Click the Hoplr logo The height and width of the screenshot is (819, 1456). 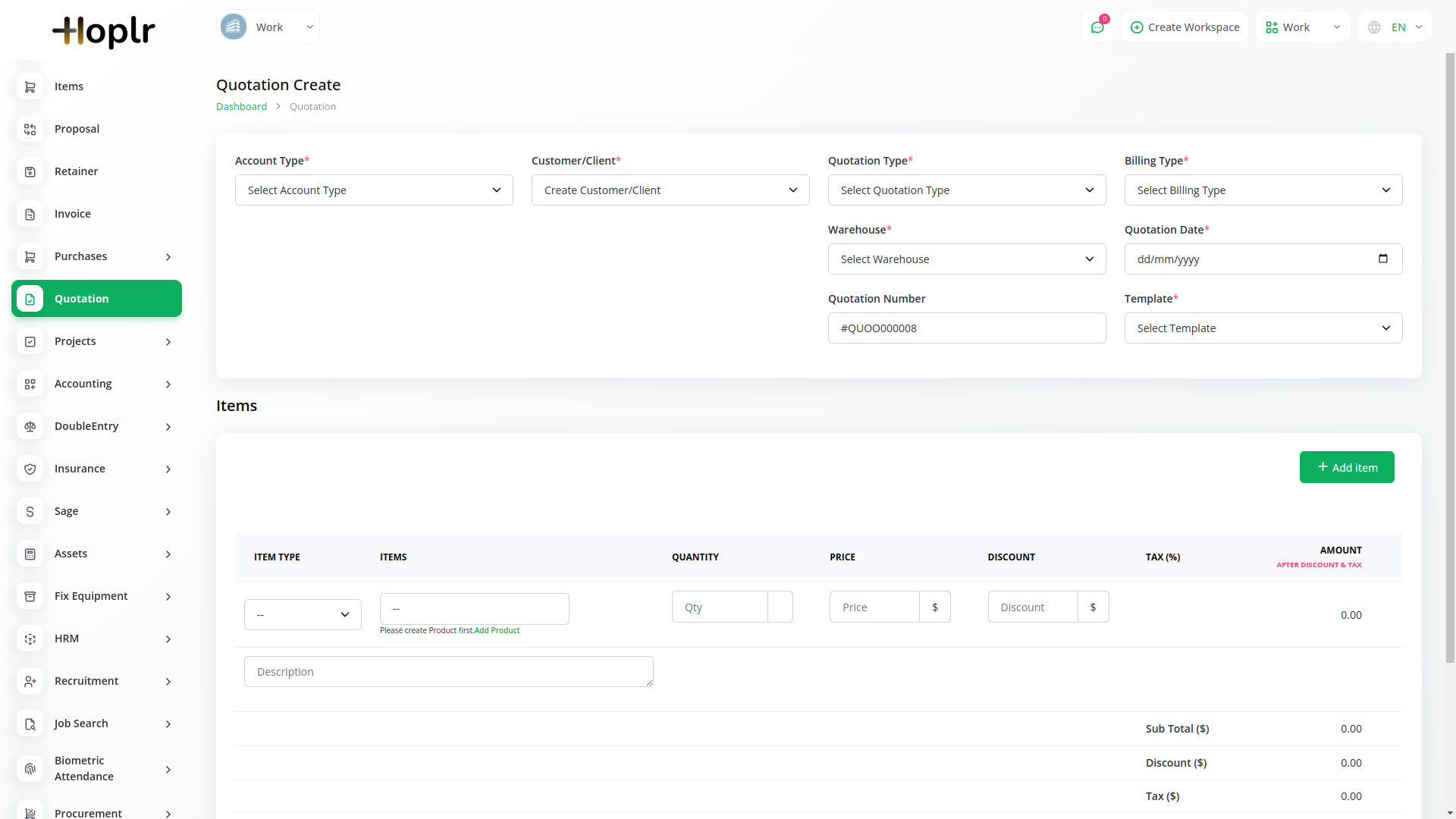103,31
